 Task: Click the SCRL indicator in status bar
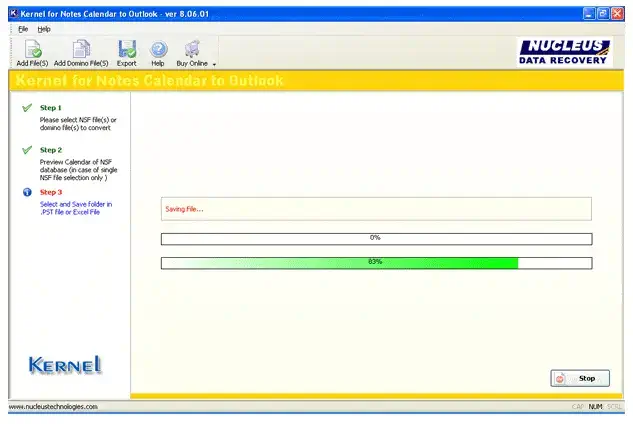pyautogui.click(x=614, y=407)
